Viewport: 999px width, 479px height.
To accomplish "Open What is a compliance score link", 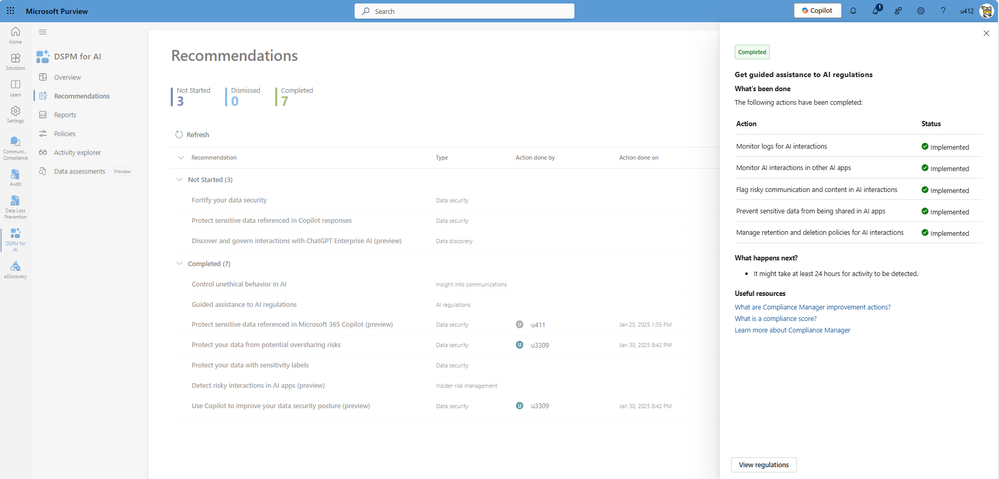I will [775, 318].
